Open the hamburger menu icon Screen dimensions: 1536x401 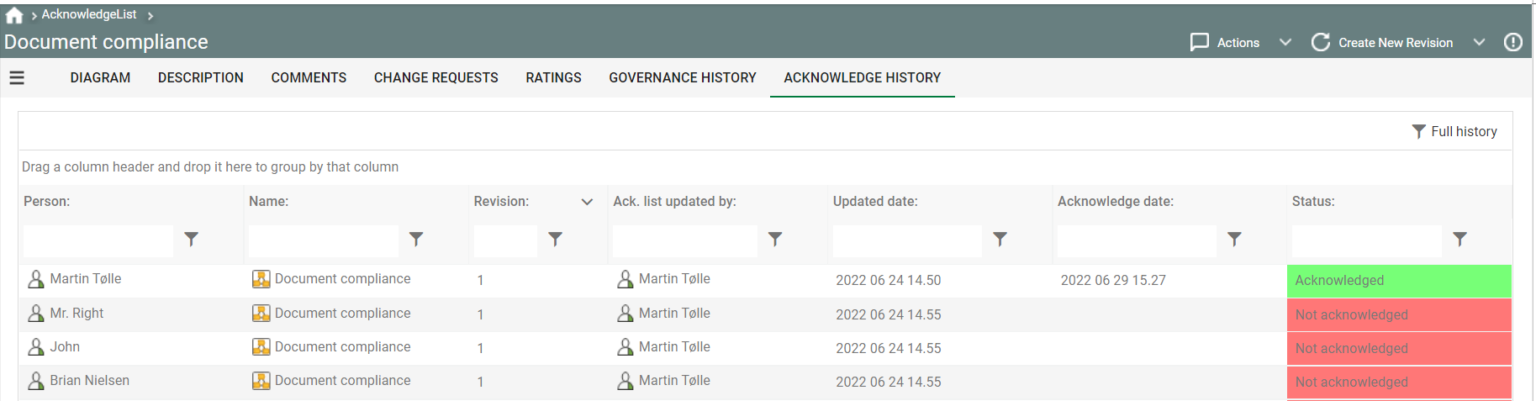coord(17,78)
